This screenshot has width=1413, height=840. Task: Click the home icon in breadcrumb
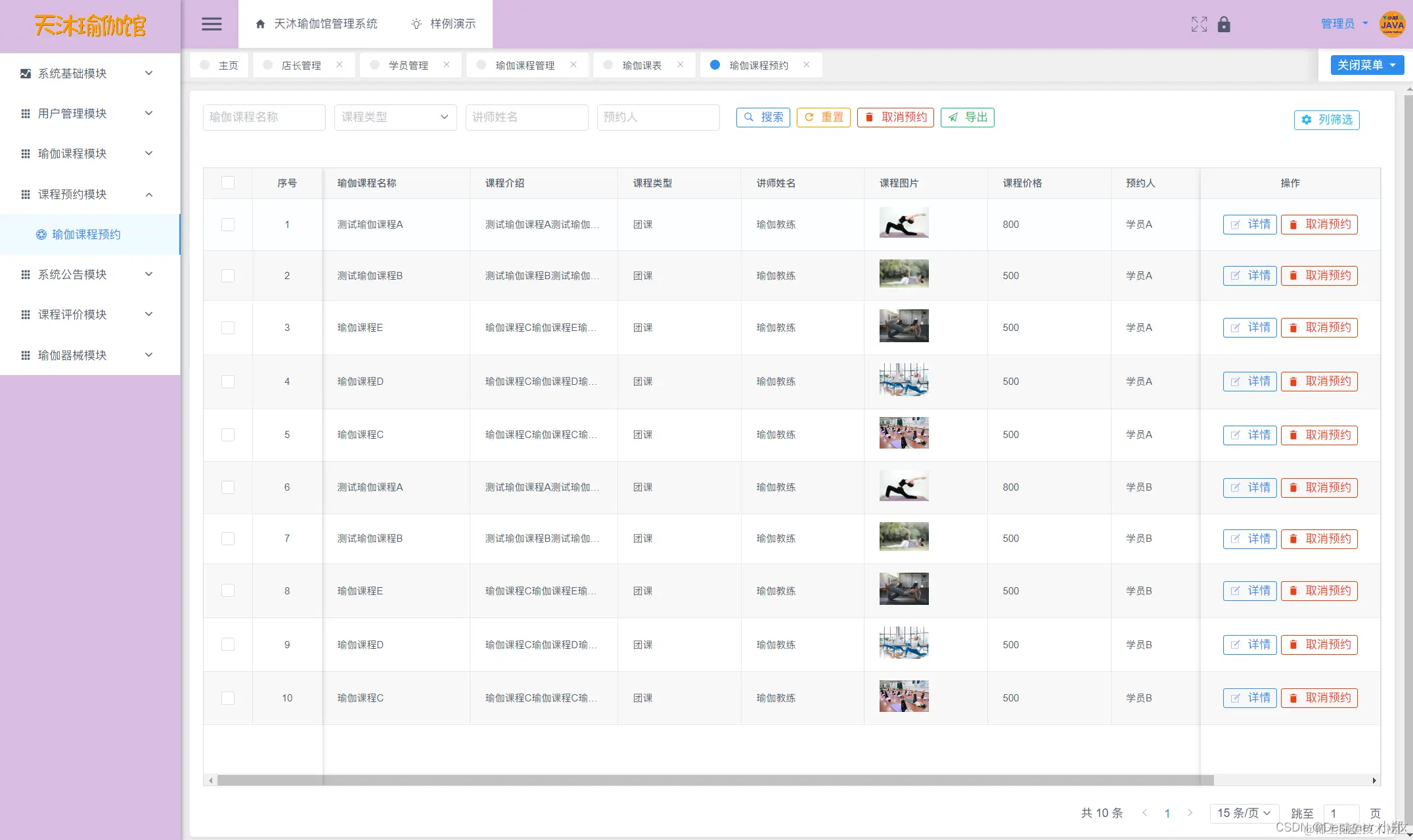point(260,24)
